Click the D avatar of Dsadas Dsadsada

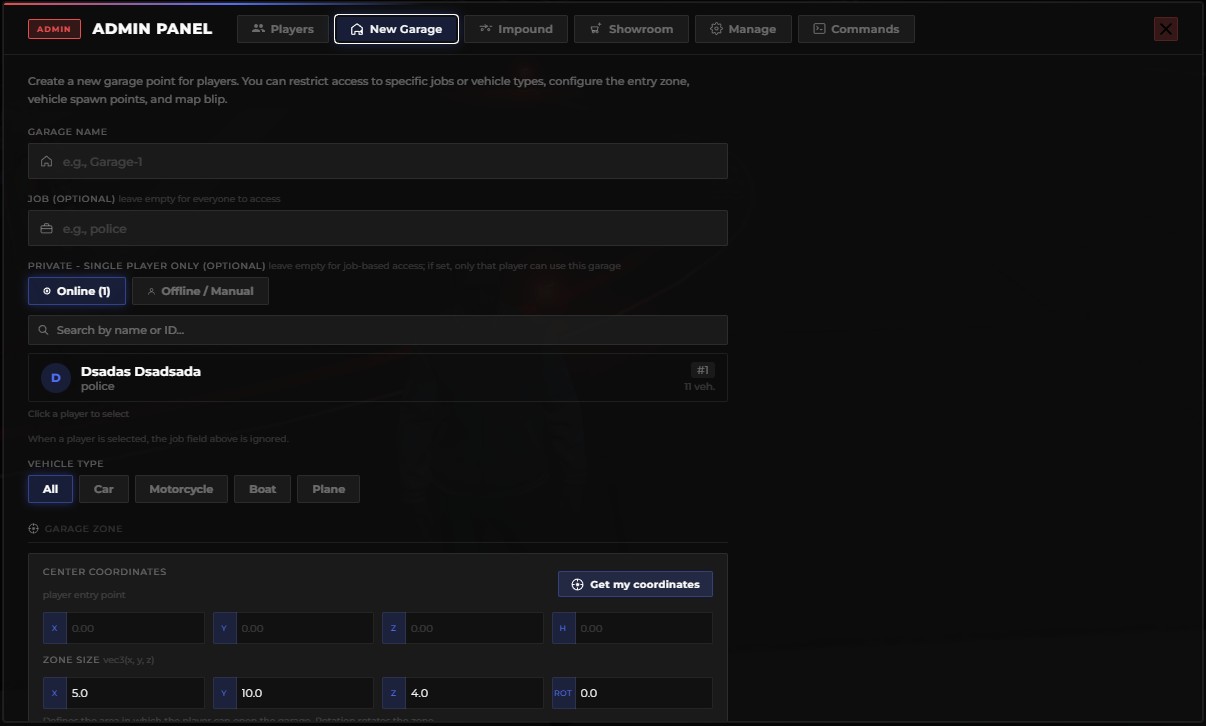tap(56, 378)
